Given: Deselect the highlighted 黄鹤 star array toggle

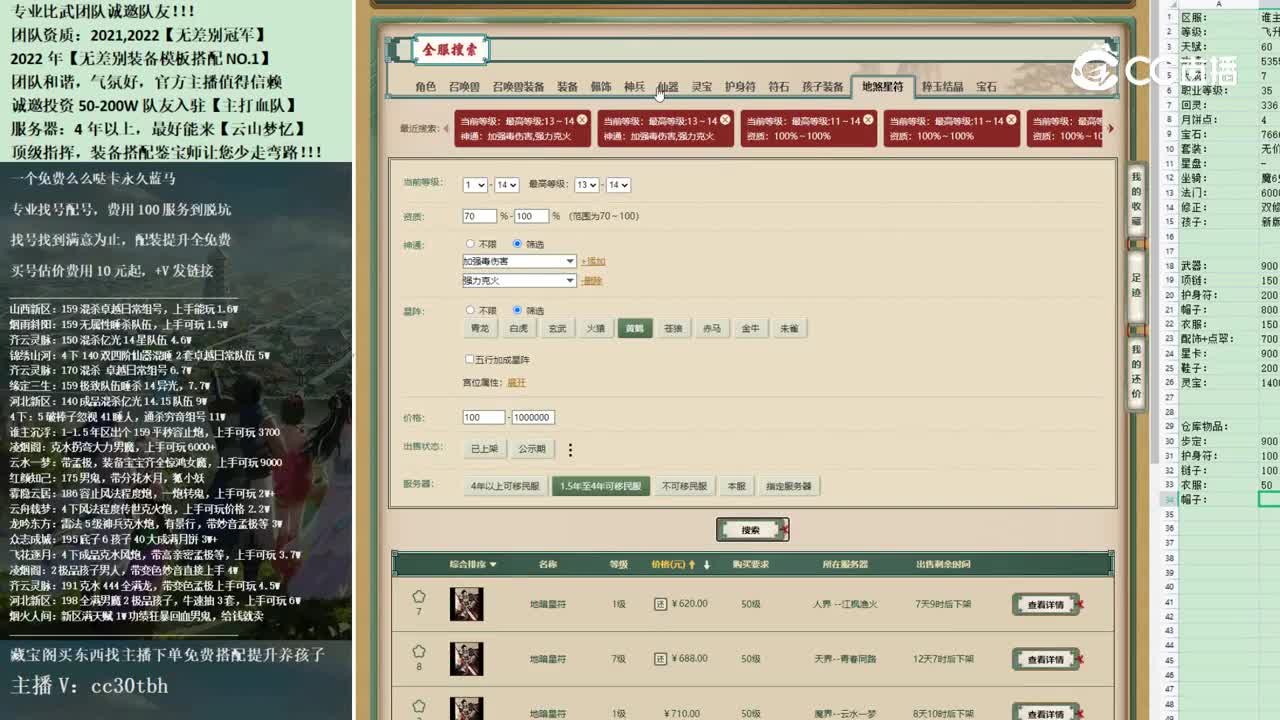Looking at the screenshot, I should click(635, 328).
